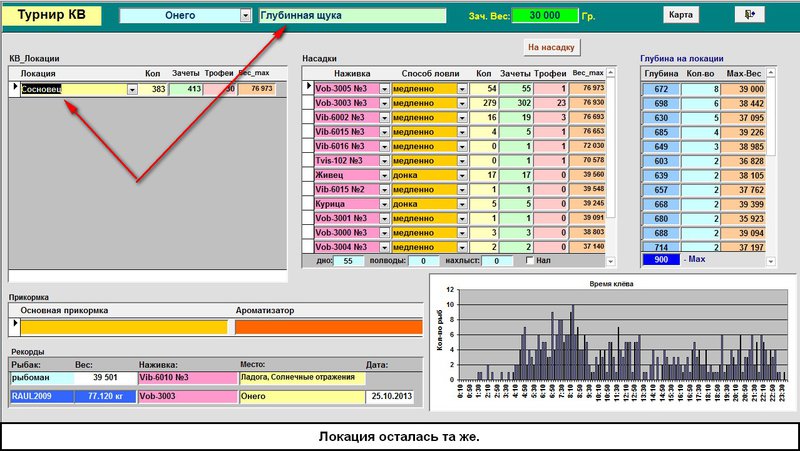Click the Vob-3004 №3 bait cell
Screen dimensions: 800x451
(347, 247)
